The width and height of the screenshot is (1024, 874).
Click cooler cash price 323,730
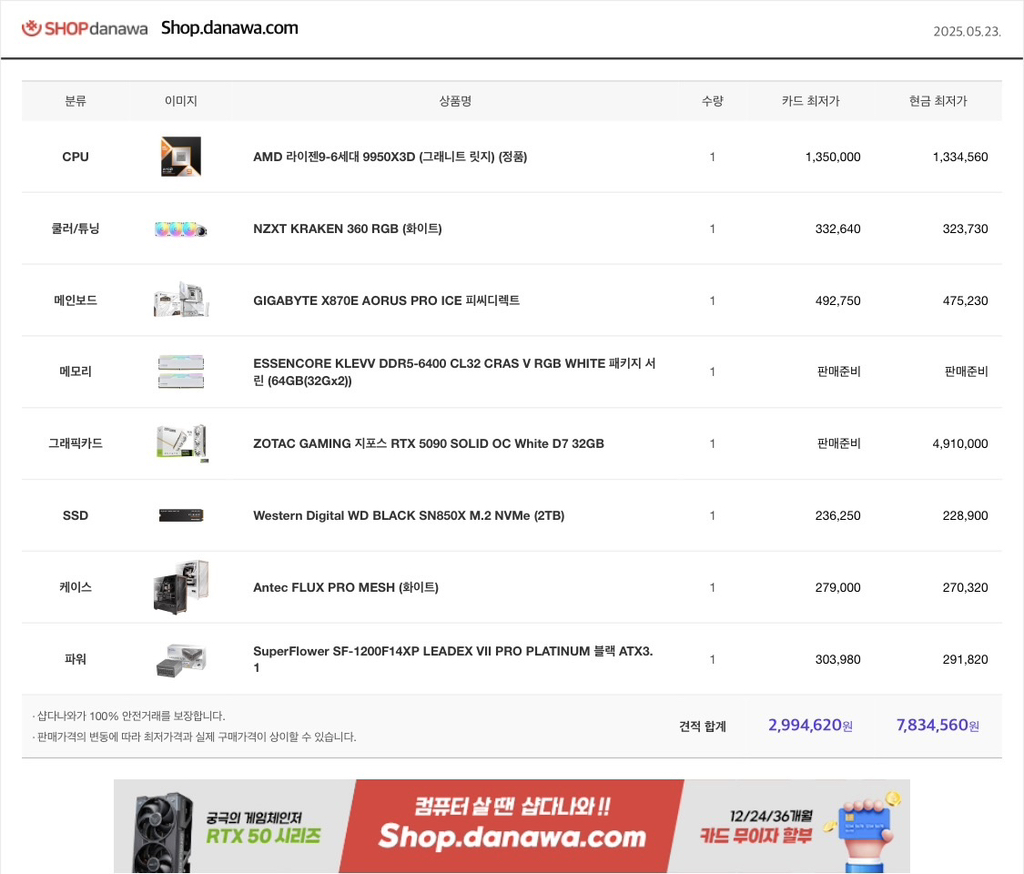(x=965, y=229)
